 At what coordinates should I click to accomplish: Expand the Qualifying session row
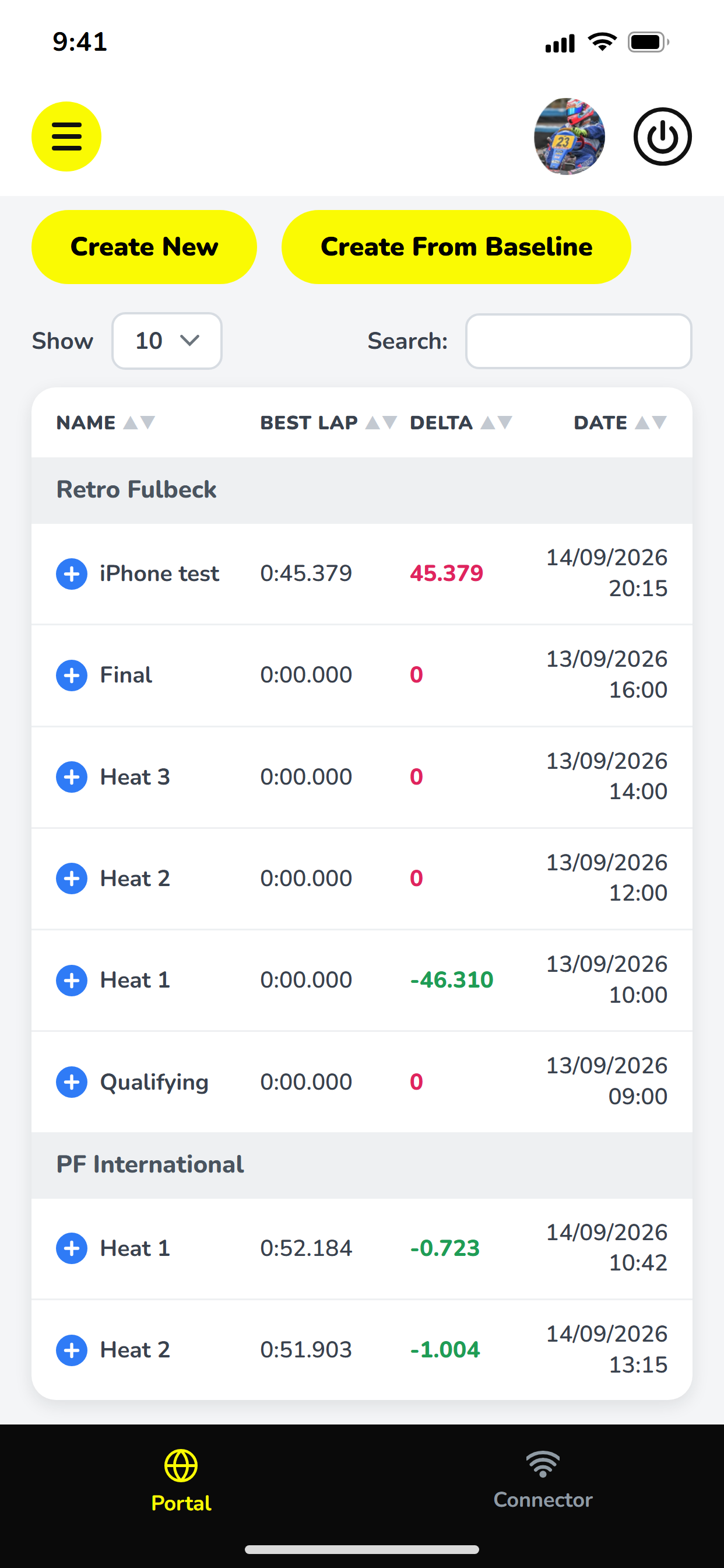pos(72,1081)
